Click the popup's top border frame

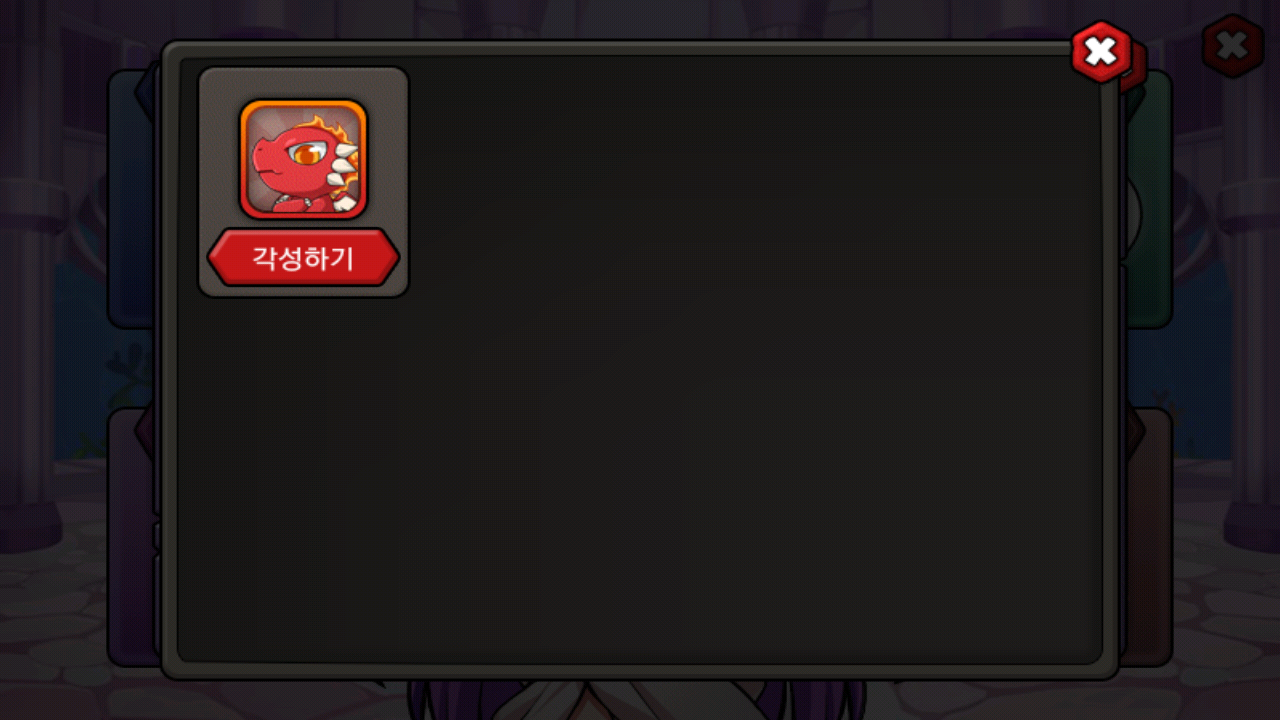(620, 48)
